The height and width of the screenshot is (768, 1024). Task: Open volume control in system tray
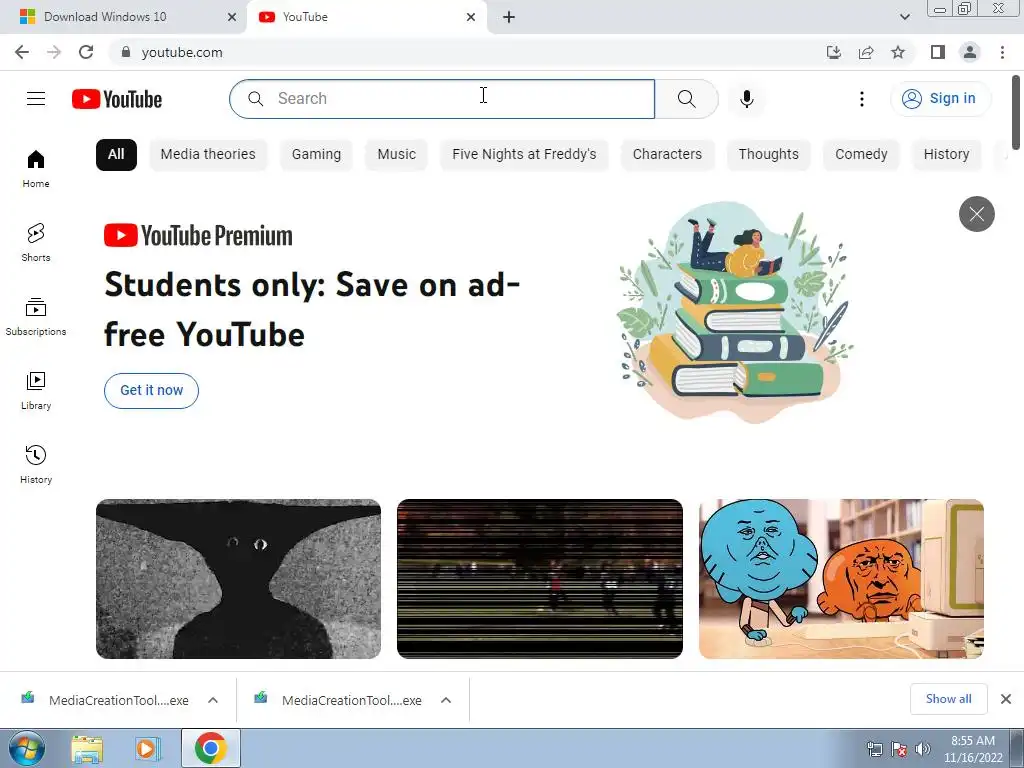click(x=923, y=749)
